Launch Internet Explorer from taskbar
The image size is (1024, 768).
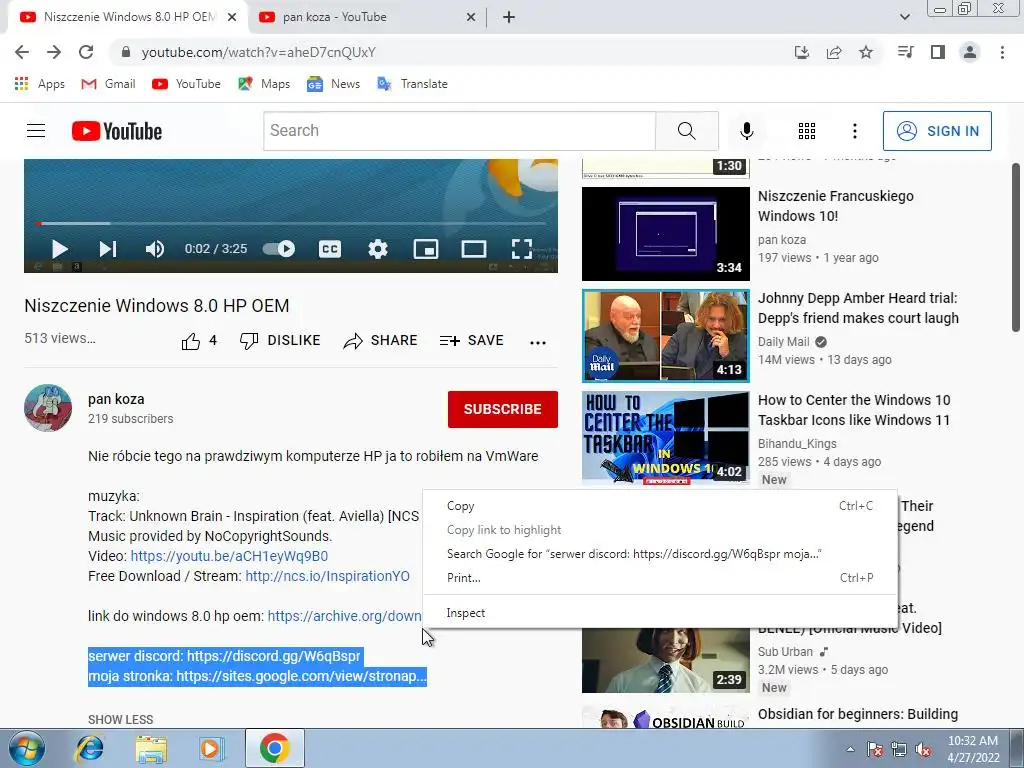point(89,748)
